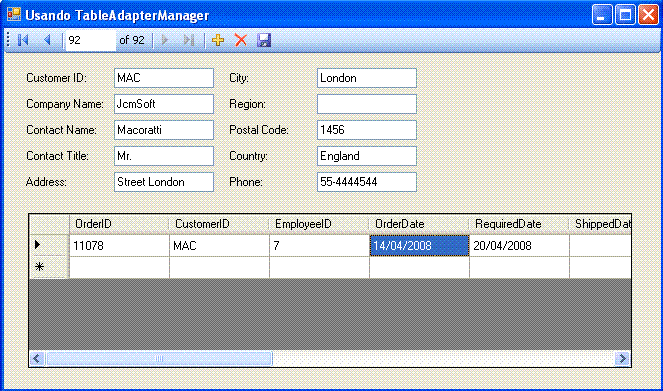Select the Country field with England
Screen dimensions: 663x391
(x=367, y=156)
